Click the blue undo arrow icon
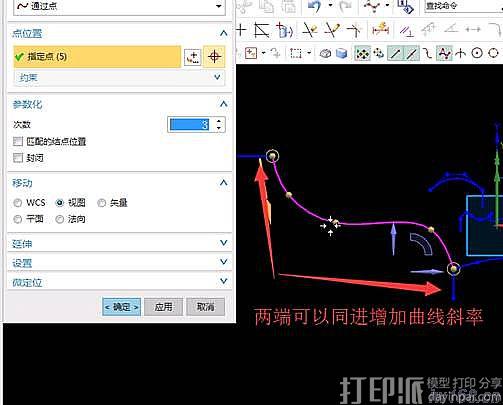The width and height of the screenshot is (503, 405). pos(314,6)
